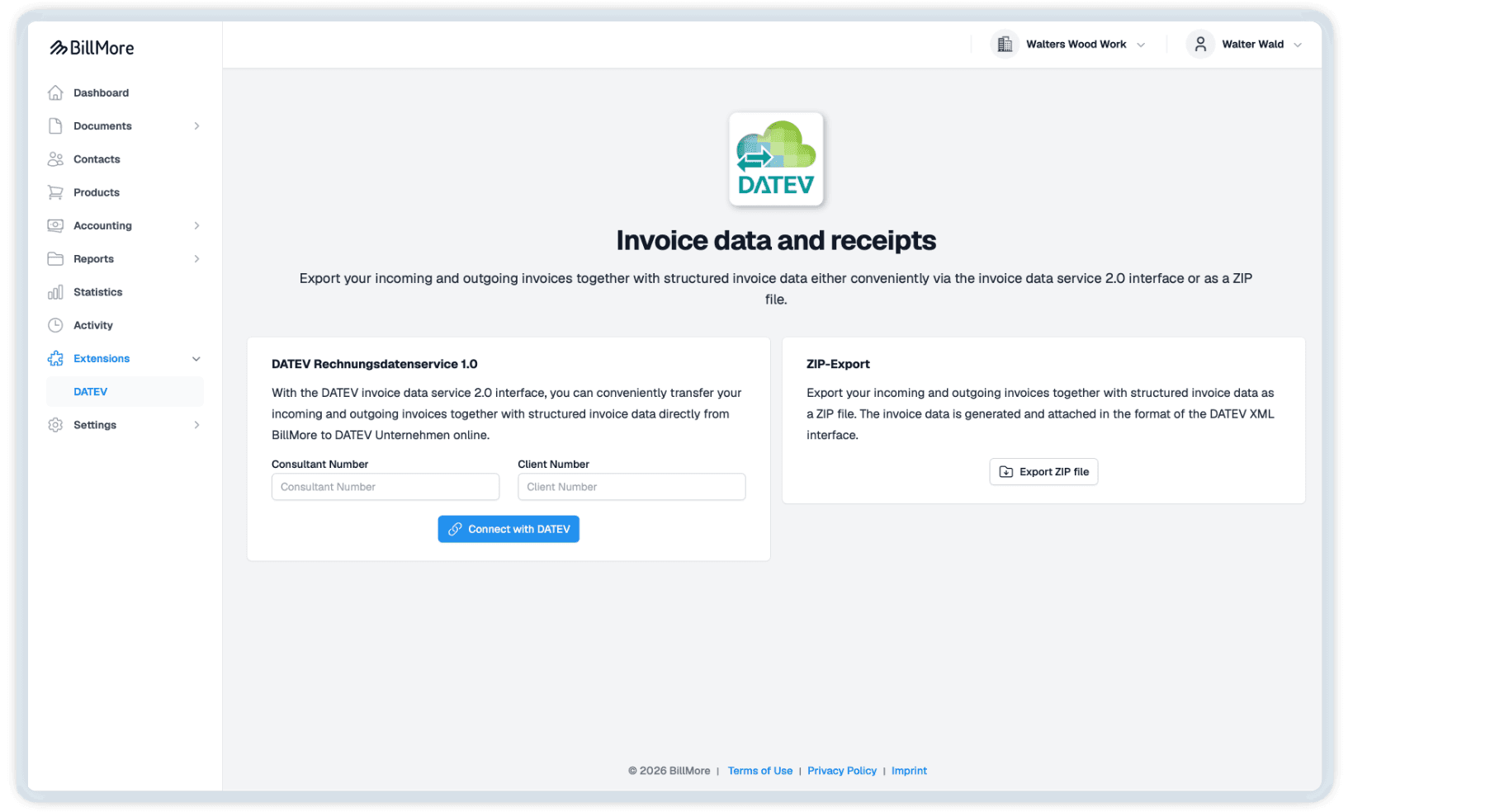This screenshot has width=1509, height=812.
Task: Click the Client Number field label
Action: coord(554,465)
